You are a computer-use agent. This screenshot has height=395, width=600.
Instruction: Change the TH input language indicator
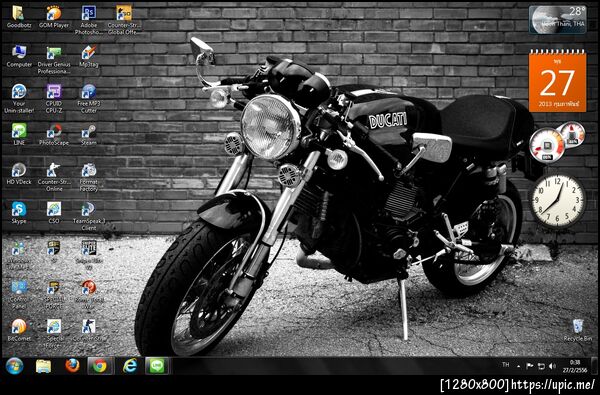point(506,365)
